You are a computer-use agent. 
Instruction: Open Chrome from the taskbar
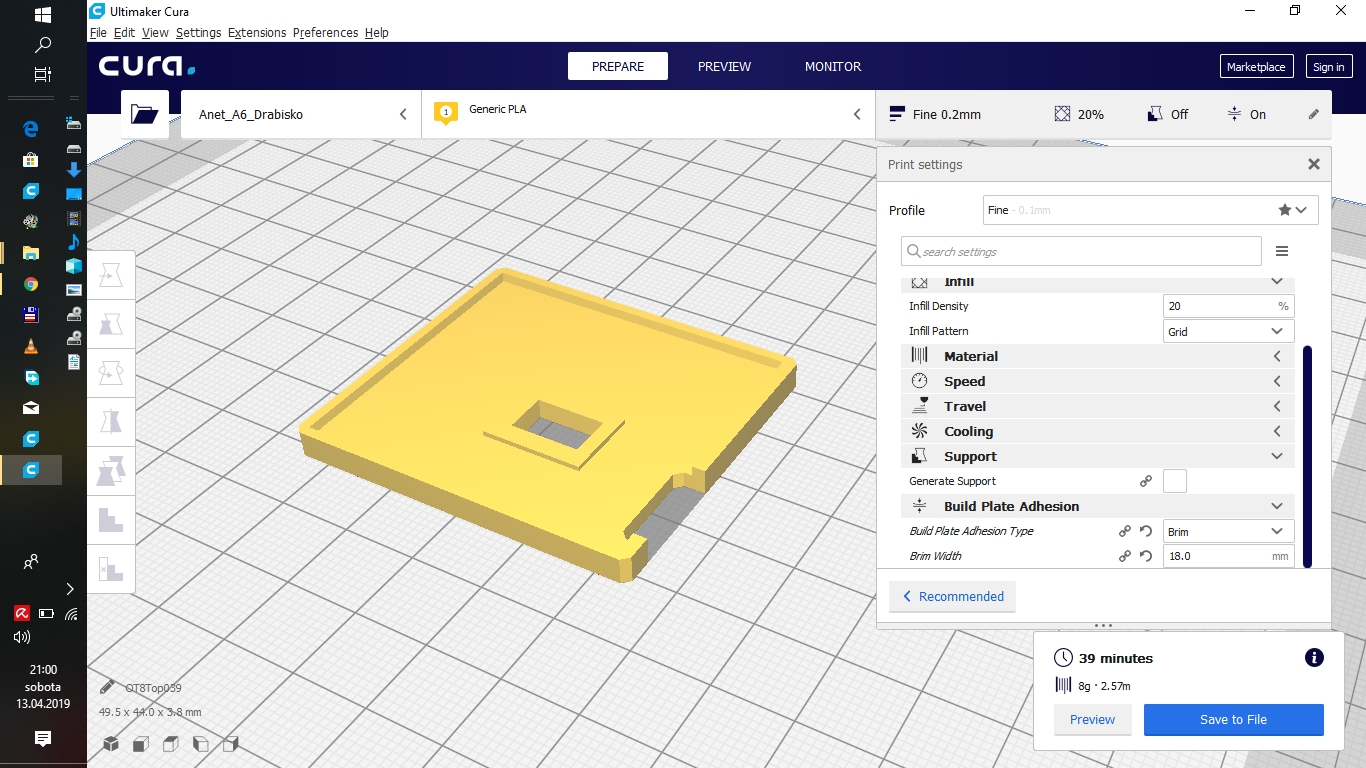[31, 284]
